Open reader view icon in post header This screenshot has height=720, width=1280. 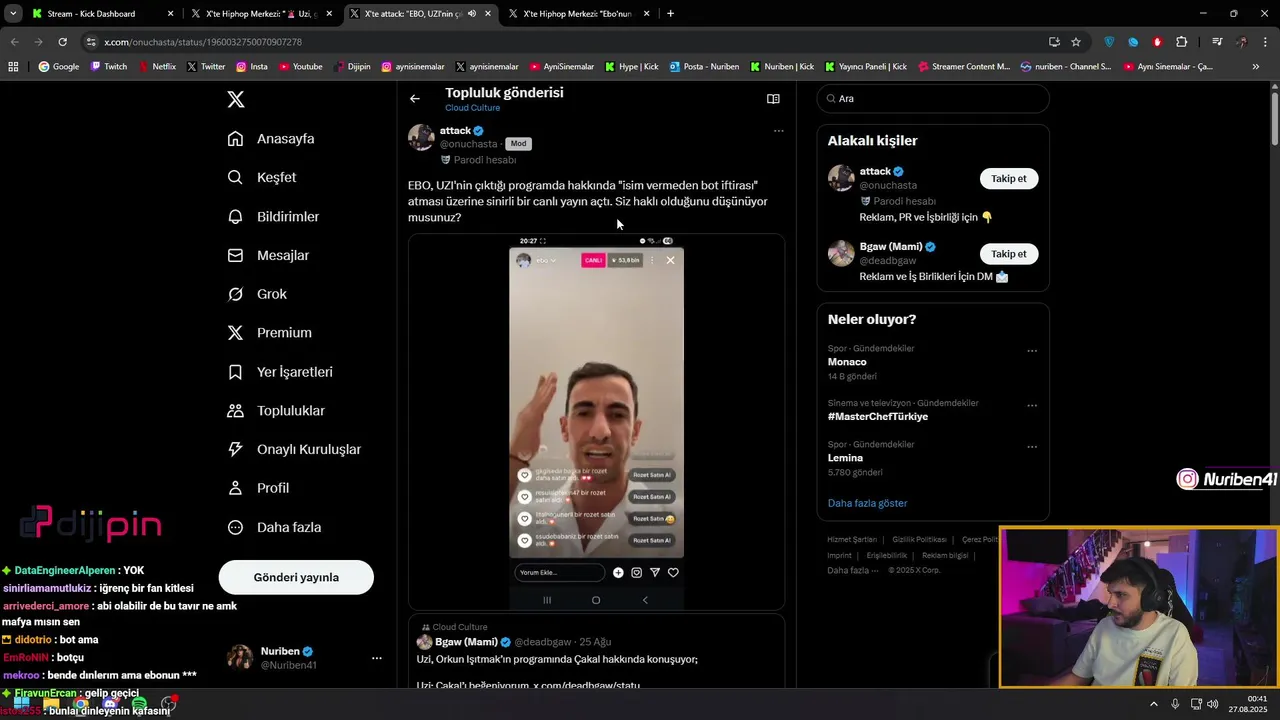click(x=773, y=99)
